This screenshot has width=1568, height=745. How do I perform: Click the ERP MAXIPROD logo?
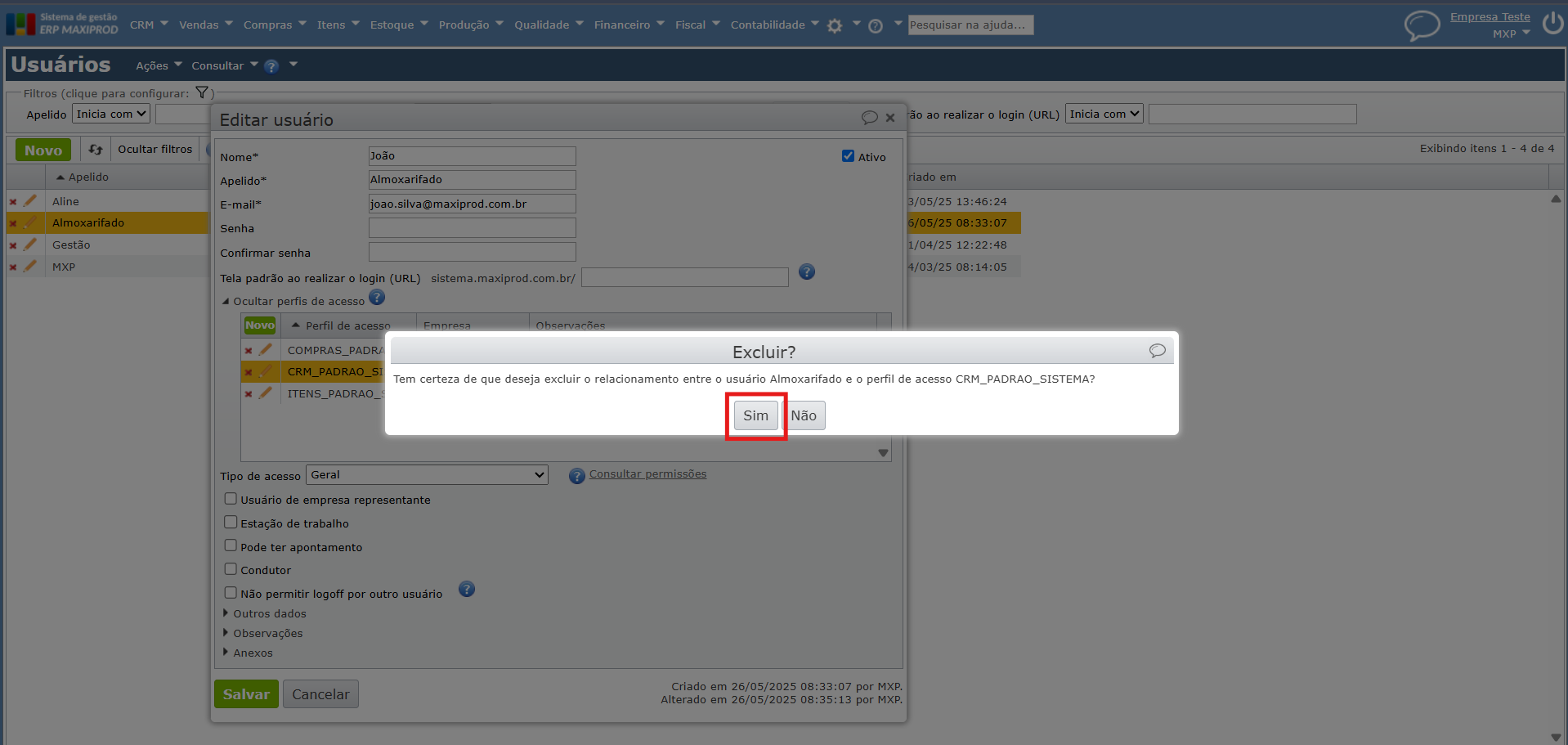point(62,24)
